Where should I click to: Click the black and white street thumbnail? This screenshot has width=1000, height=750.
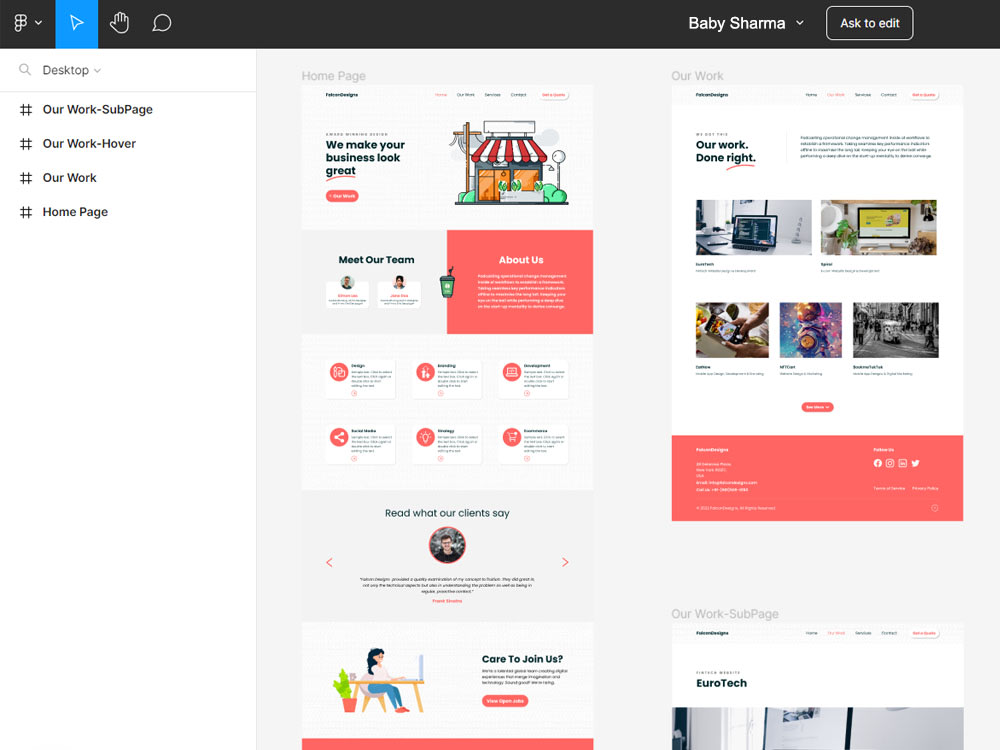[x=896, y=330]
